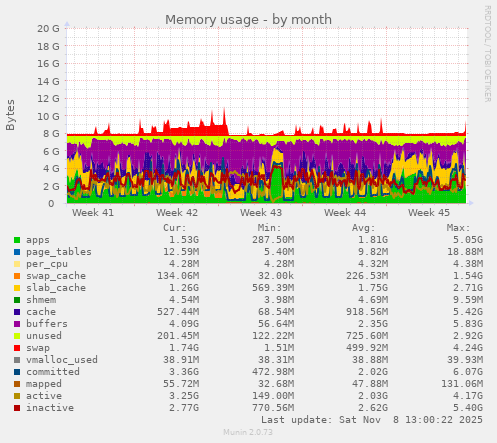The height and width of the screenshot is (443, 497).
Task: Click the 'Week 45' axis label
Action: tap(429, 213)
